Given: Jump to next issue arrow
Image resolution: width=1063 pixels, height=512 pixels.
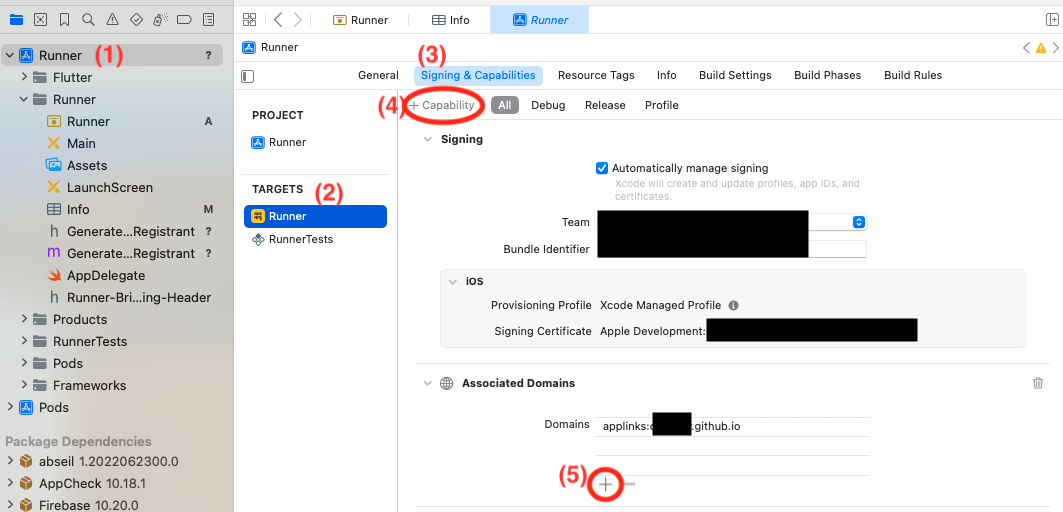Looking at the screenshot, I should click(1056, 47).
